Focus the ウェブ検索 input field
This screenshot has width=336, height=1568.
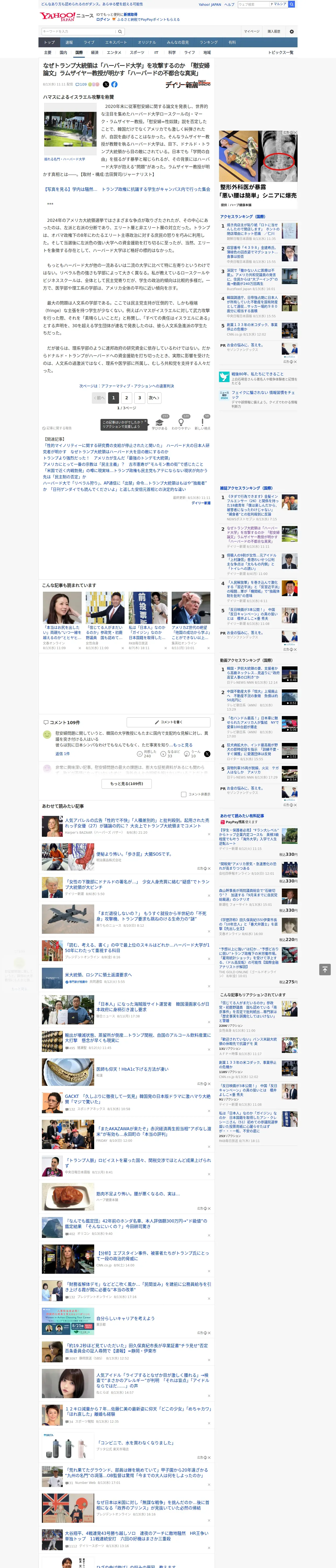[x=253, y=4]
